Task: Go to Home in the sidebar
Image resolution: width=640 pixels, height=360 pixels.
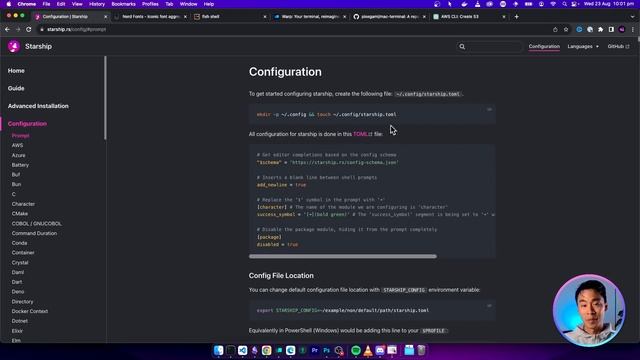Action: 16,71
